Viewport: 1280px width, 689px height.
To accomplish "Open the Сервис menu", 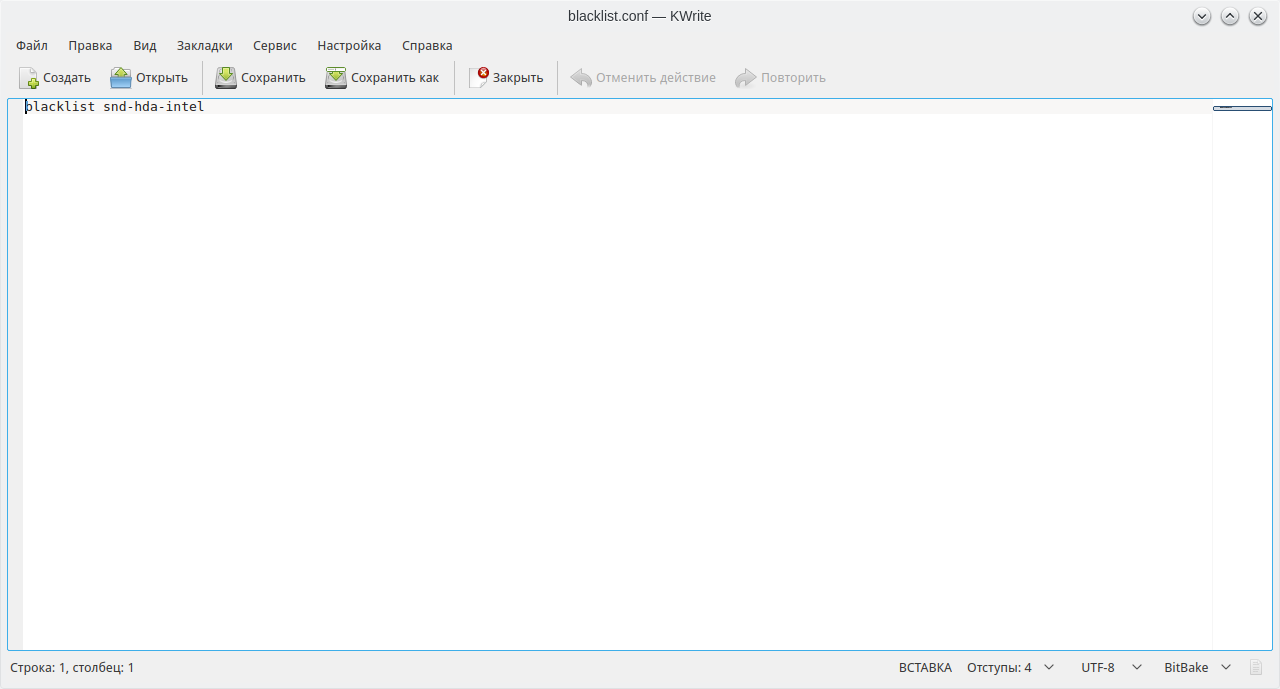I will [x=275, y=45].
